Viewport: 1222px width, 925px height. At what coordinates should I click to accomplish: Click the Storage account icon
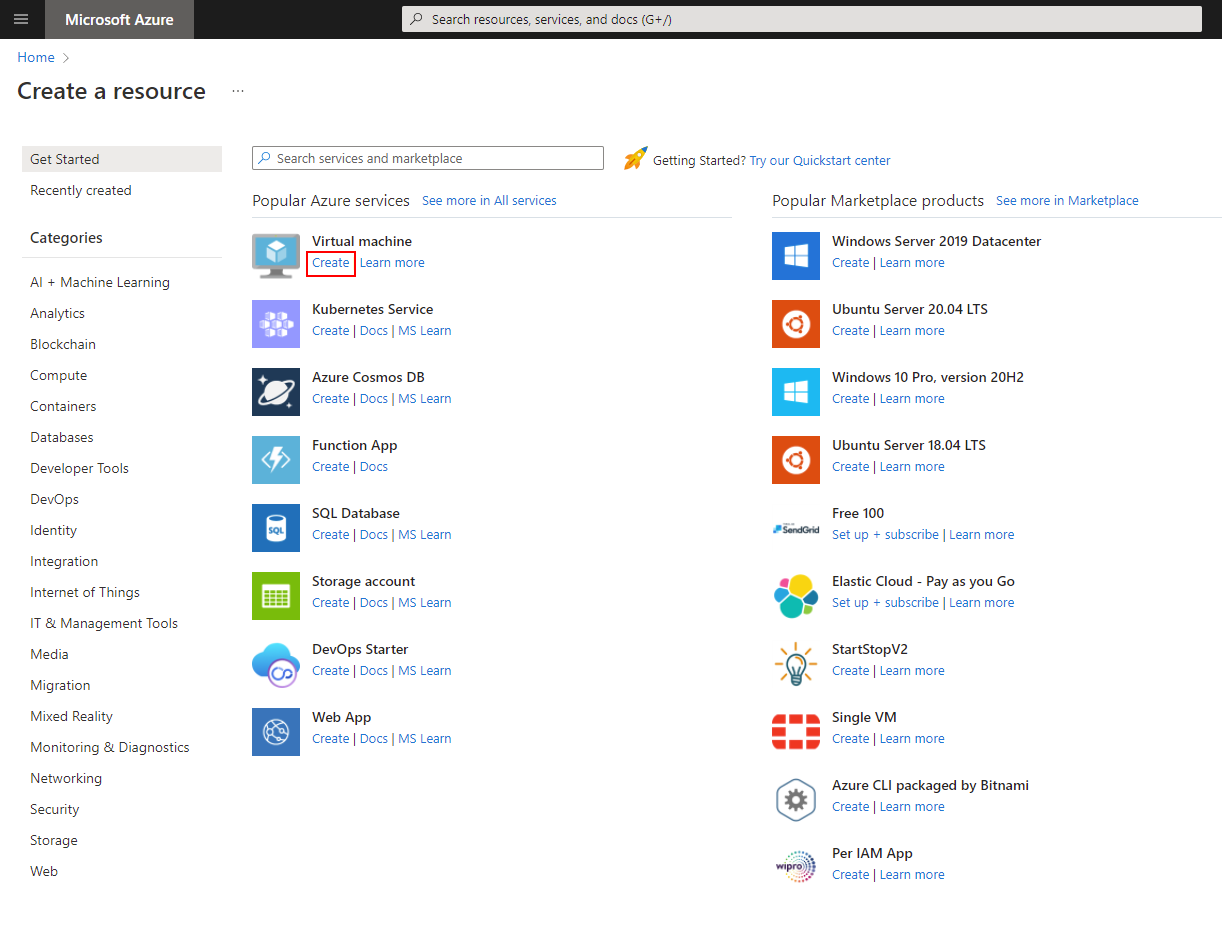276,596
